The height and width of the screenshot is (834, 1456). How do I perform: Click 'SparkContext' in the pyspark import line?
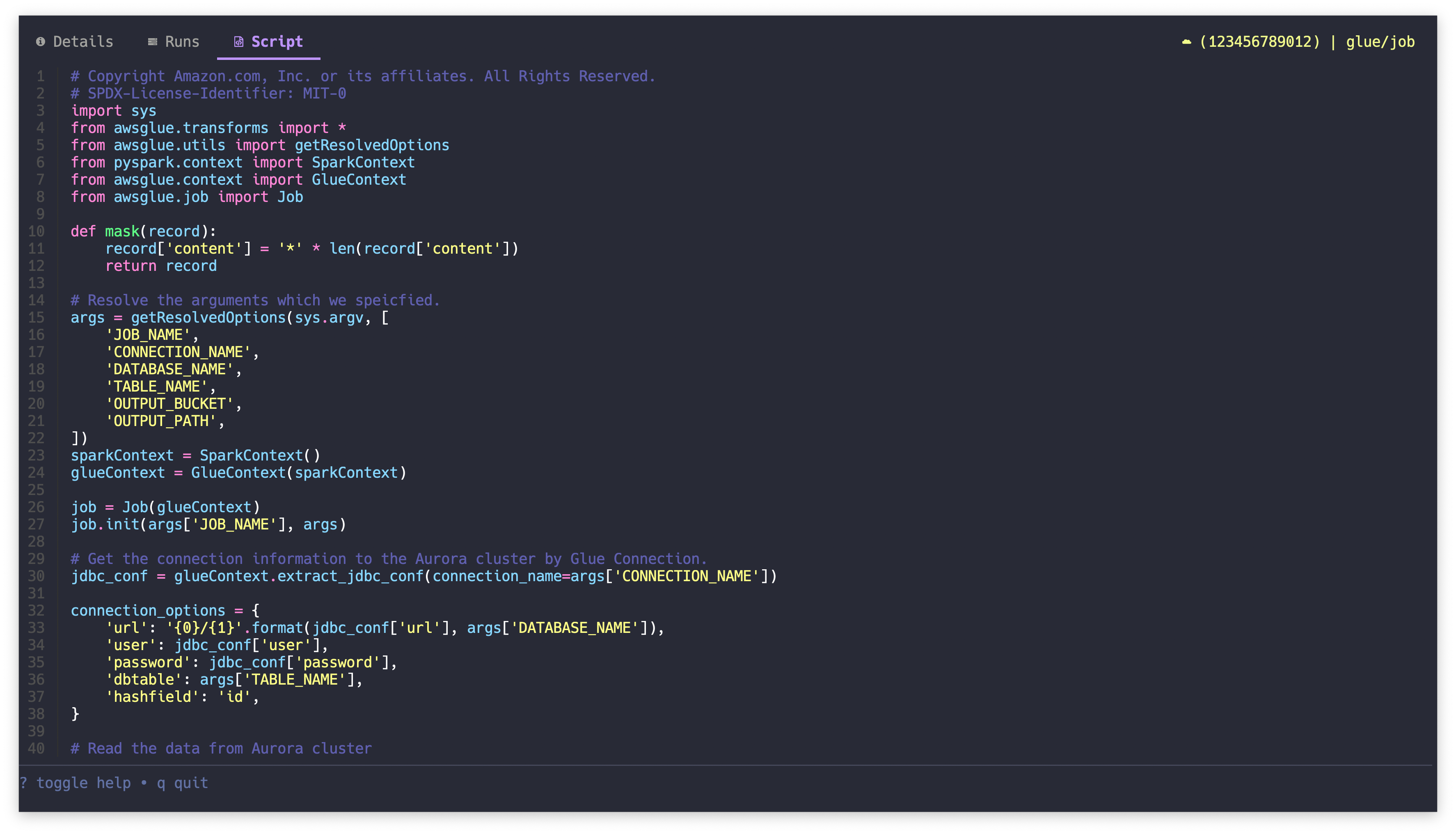point(363,162)
